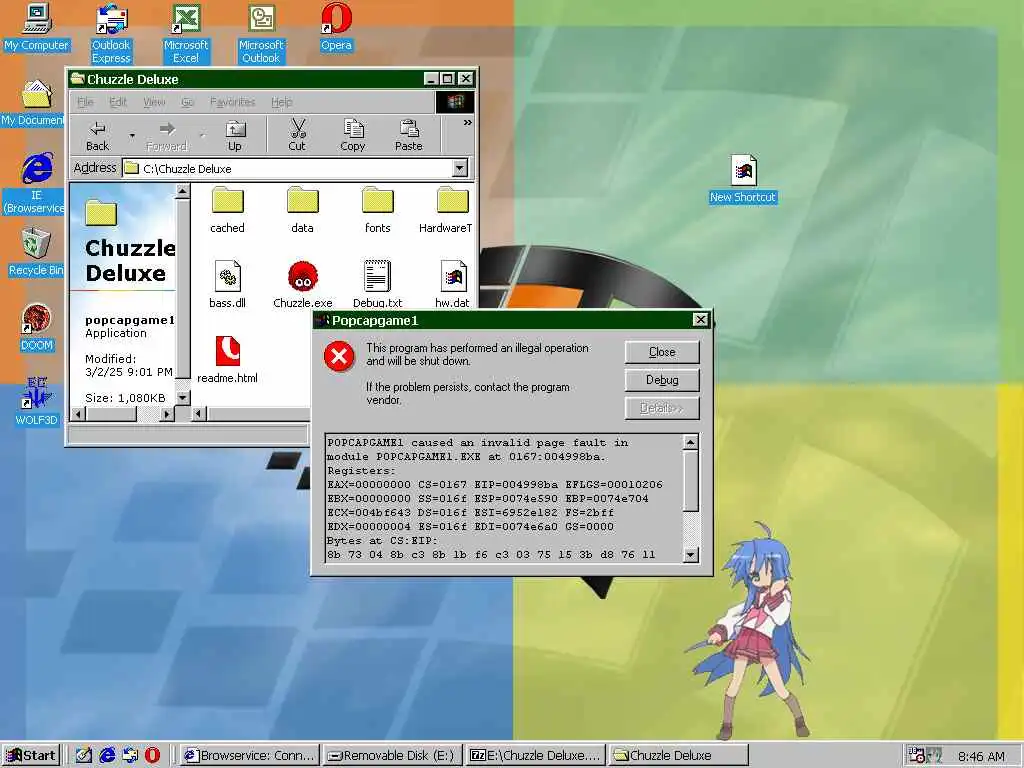Open the Help menu

pos(281,102)
